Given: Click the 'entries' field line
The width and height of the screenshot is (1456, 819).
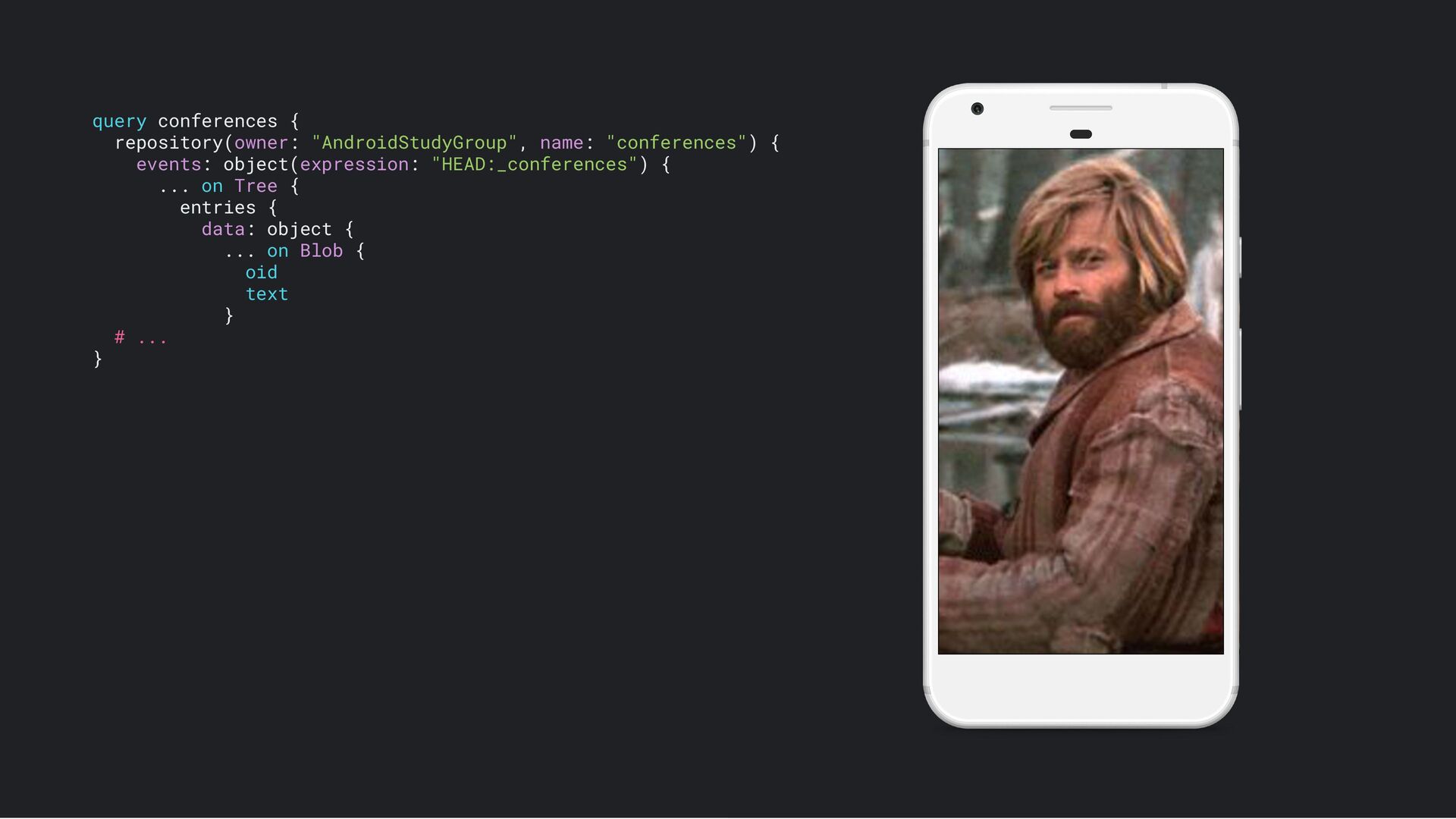Looking at the screenshot, I should click(228, 208).
